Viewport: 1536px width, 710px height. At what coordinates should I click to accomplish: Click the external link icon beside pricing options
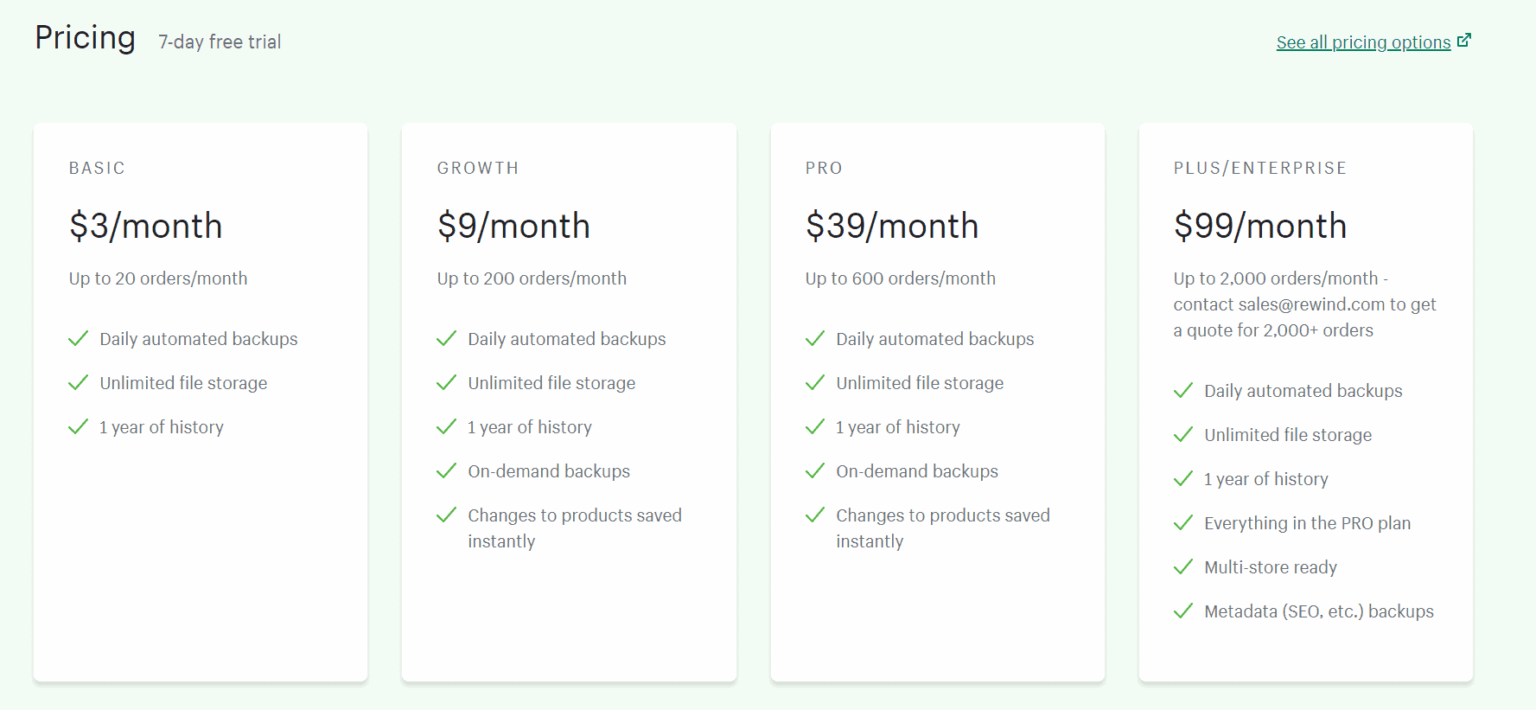(1464, 41)
